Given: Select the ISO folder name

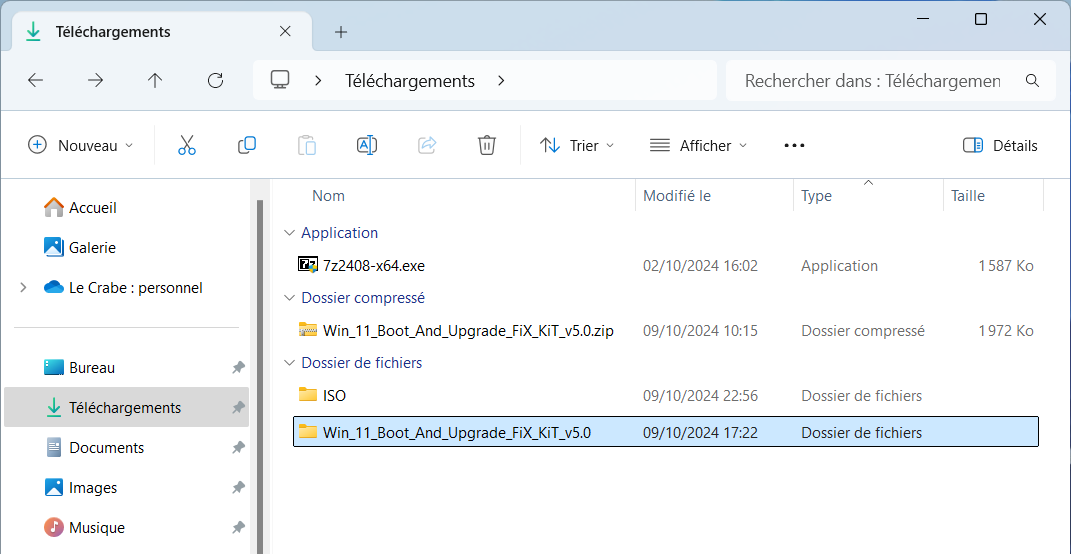Looking at the screenshot, I should (x=334, y=396).
